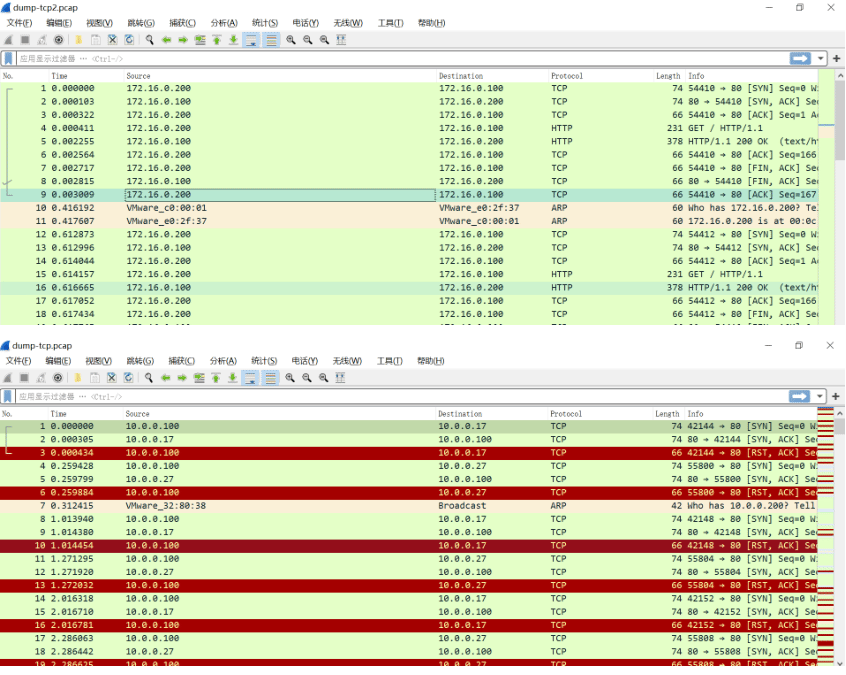Toggle packet colorize button in dump-tcp2.pcap toolbar

click(x=271, y=40)
